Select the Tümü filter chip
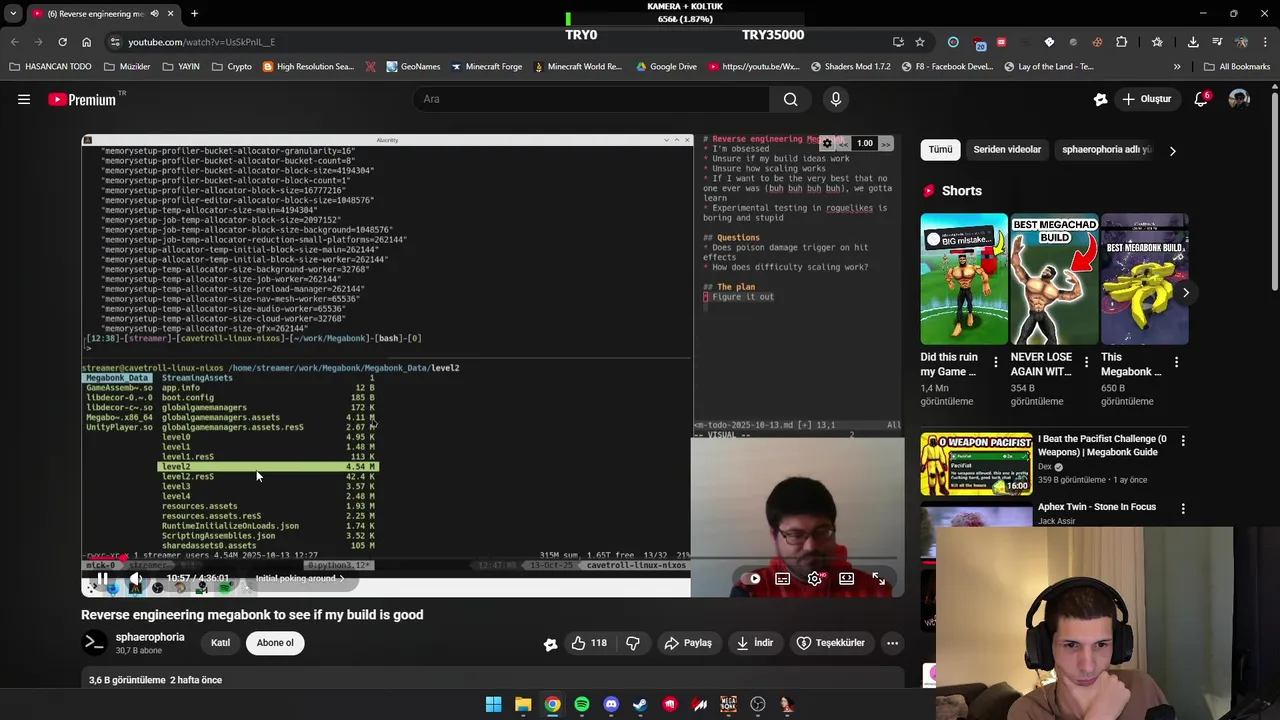 pos(940,150)
